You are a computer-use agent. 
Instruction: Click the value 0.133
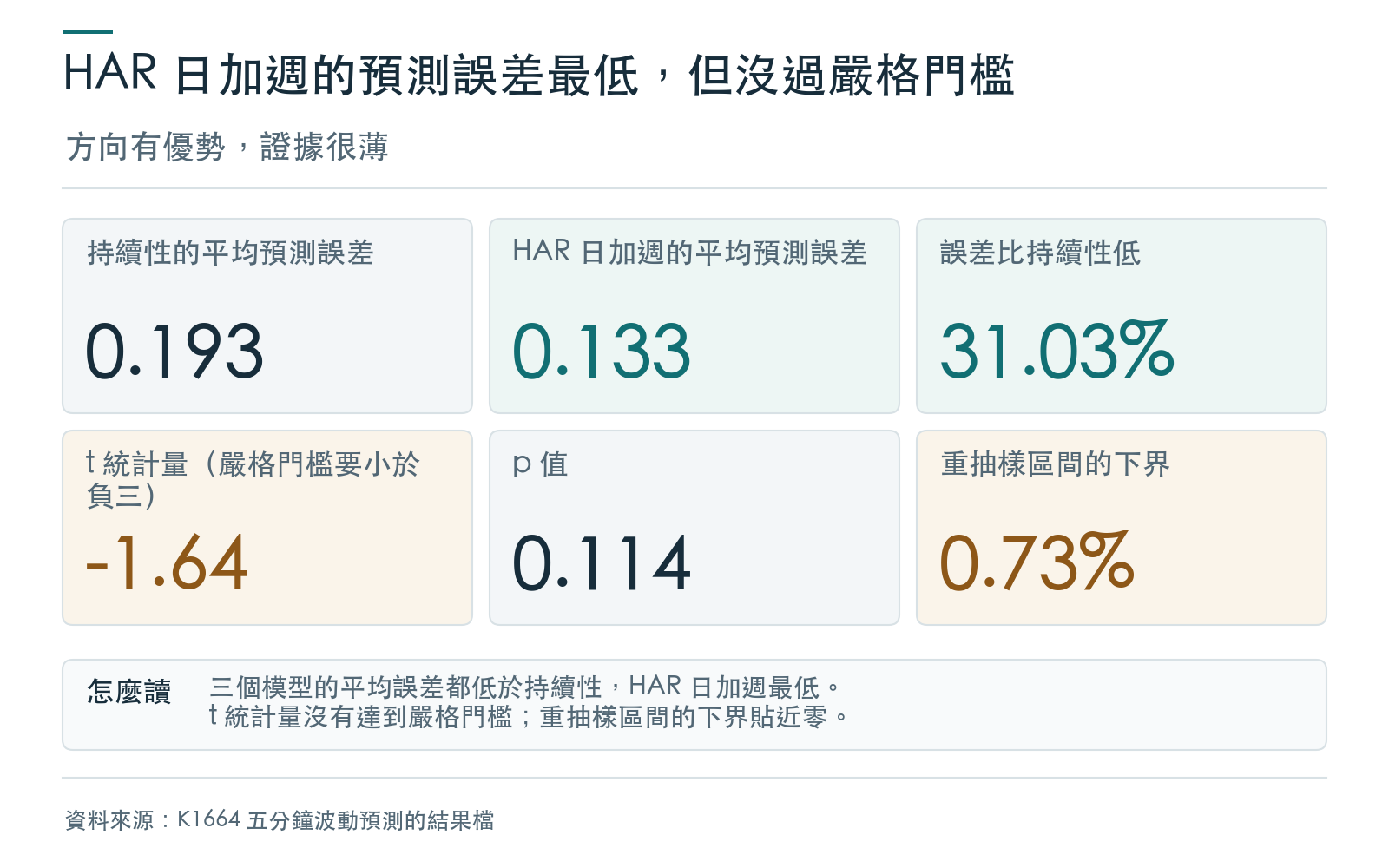(x=602, y=351)
